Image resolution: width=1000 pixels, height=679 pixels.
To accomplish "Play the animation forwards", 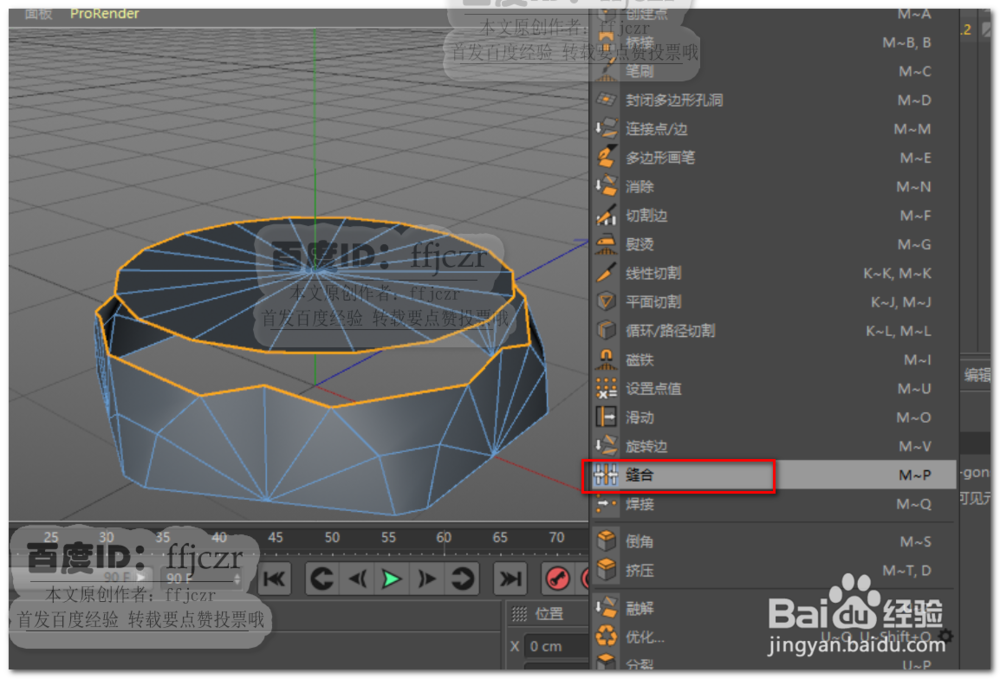I will (391, 579).
